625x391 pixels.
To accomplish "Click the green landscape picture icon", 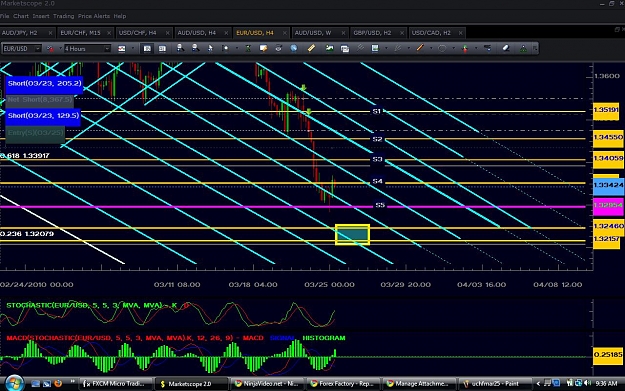I will 330,48.
